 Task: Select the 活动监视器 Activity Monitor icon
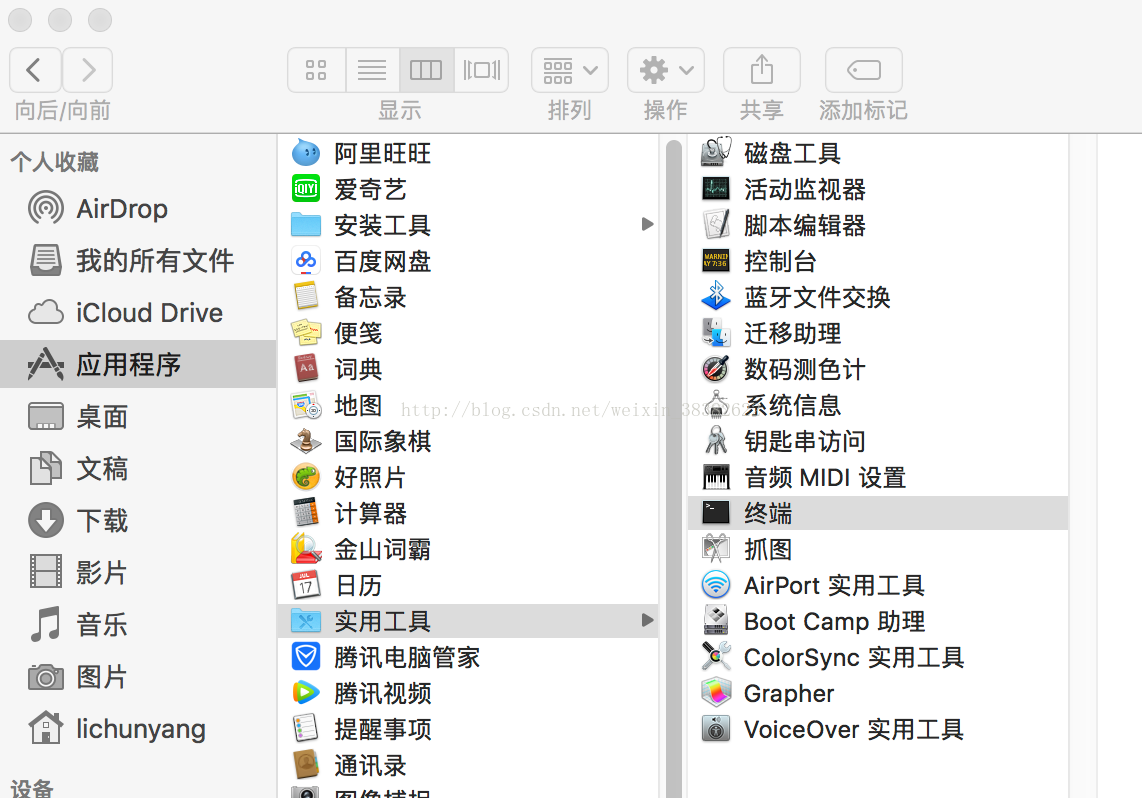(716, 189)
